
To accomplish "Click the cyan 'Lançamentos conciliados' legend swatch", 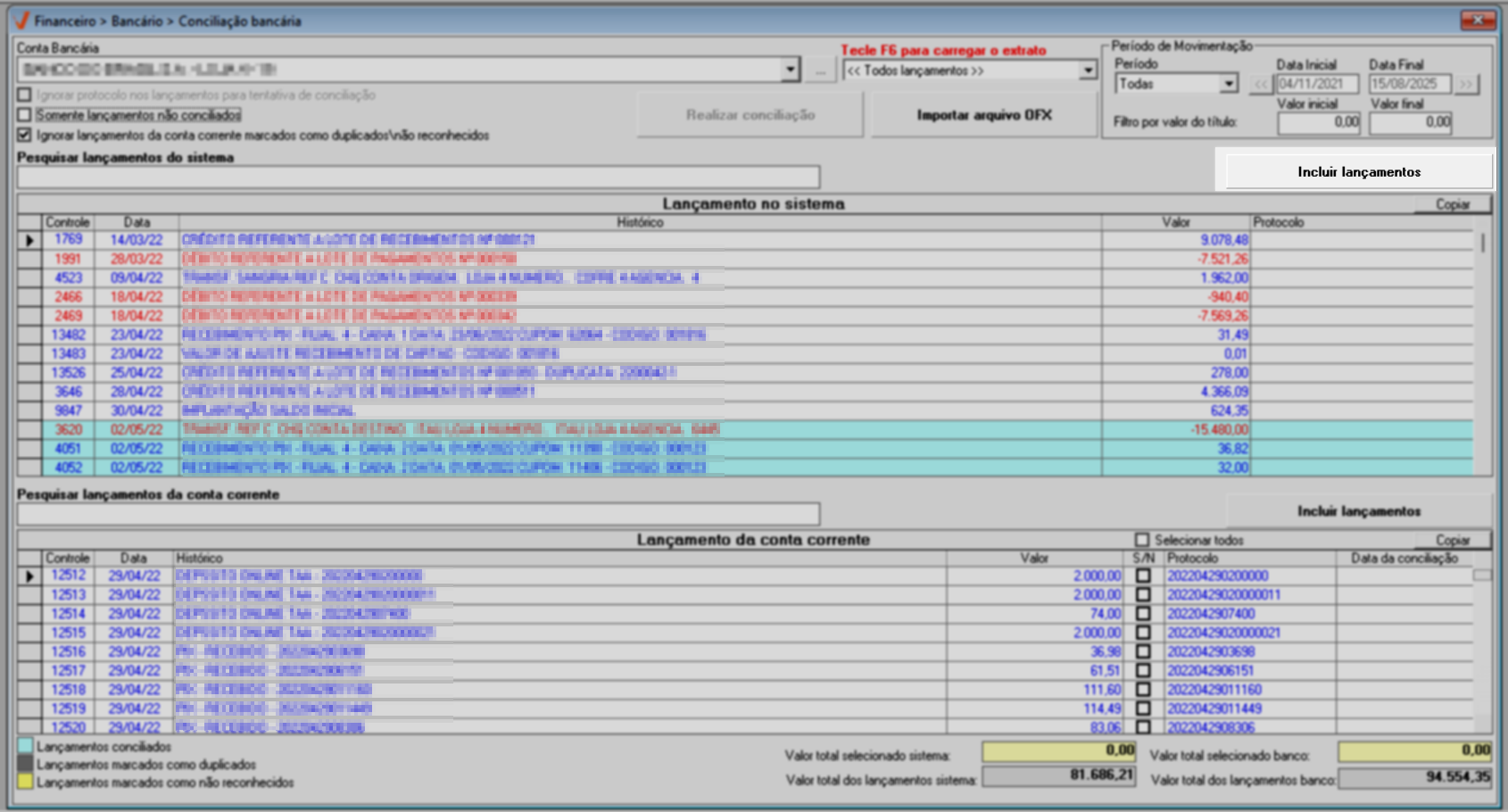I will click(25, 746).
